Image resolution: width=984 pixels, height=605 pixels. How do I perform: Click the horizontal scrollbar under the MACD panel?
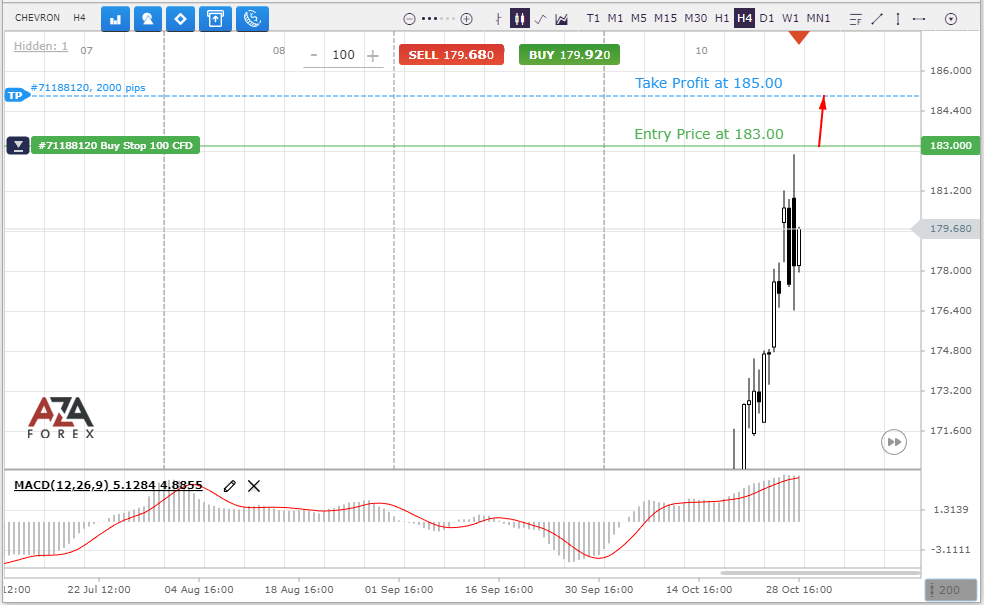click(820, 573)
